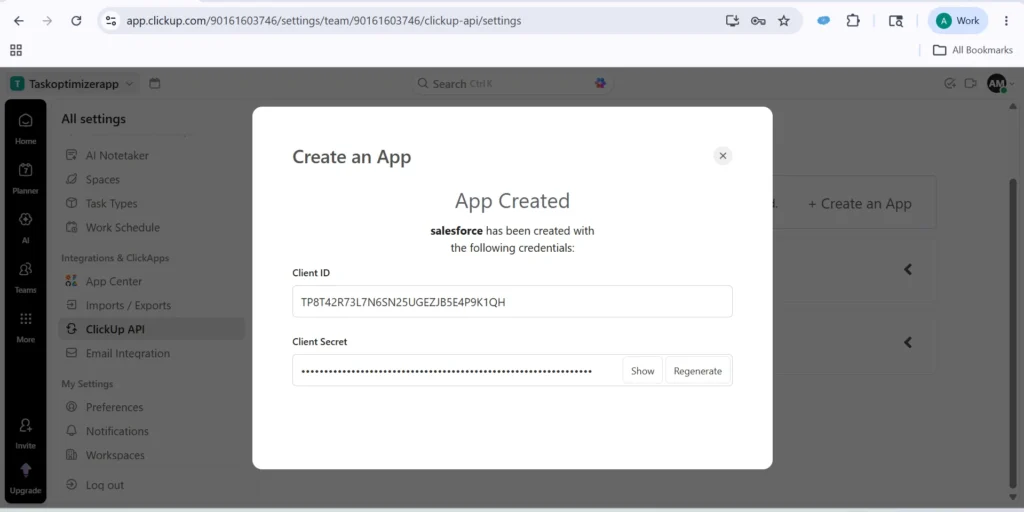Image resolution: width=1024 pixels, height=512 pixels.
Task: Open AI in the sidebar
Action: click(x=25, y=227)
